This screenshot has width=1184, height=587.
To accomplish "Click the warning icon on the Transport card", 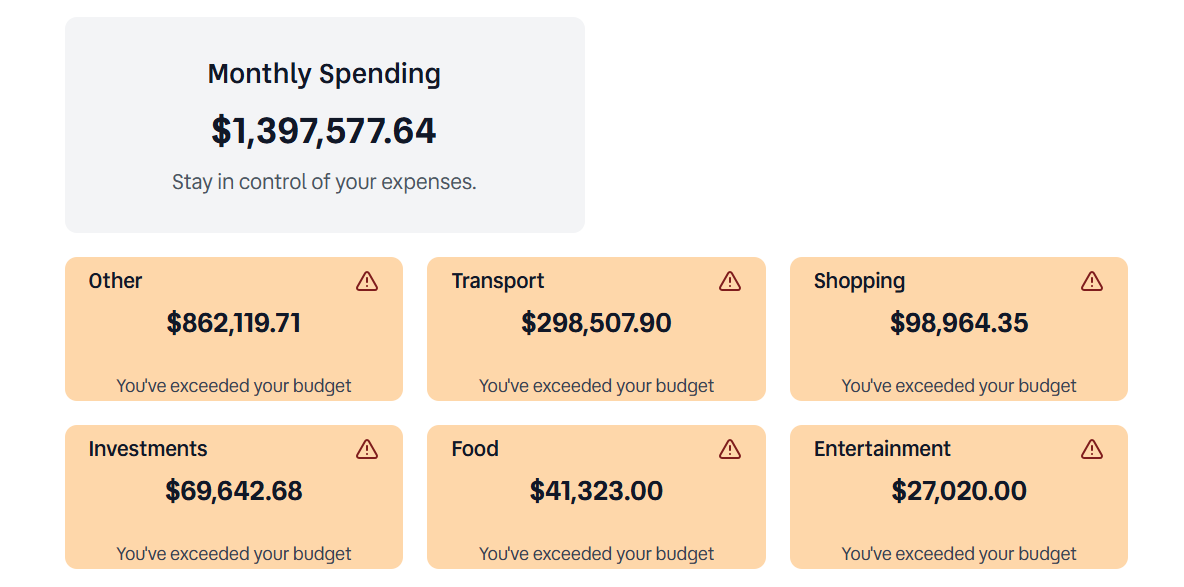I will [729, 281].
